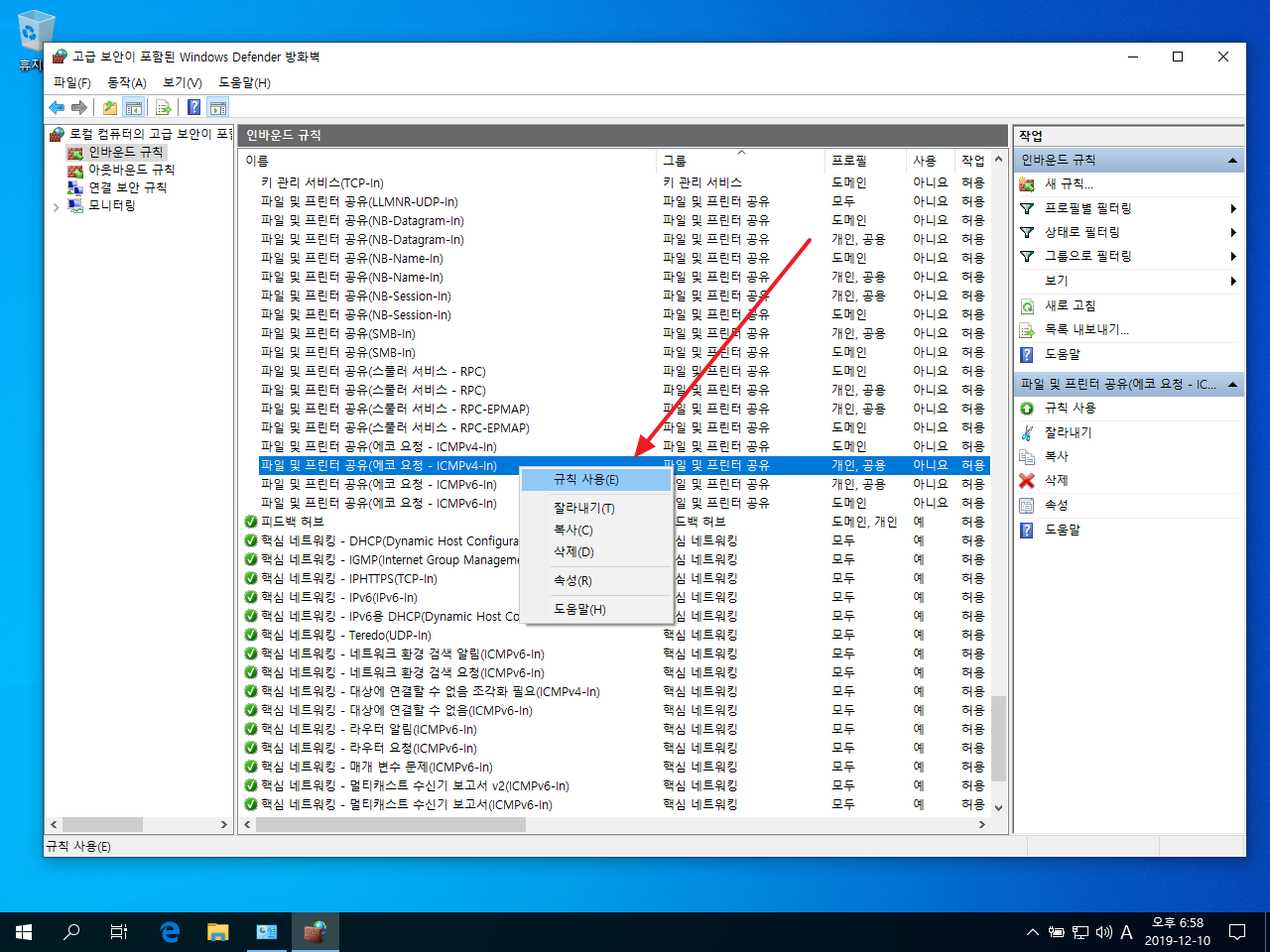The width and height of the screenshot is (1270, 952).
Task: Choose 삭제(D) in the context menu
Action: point(597,552)
